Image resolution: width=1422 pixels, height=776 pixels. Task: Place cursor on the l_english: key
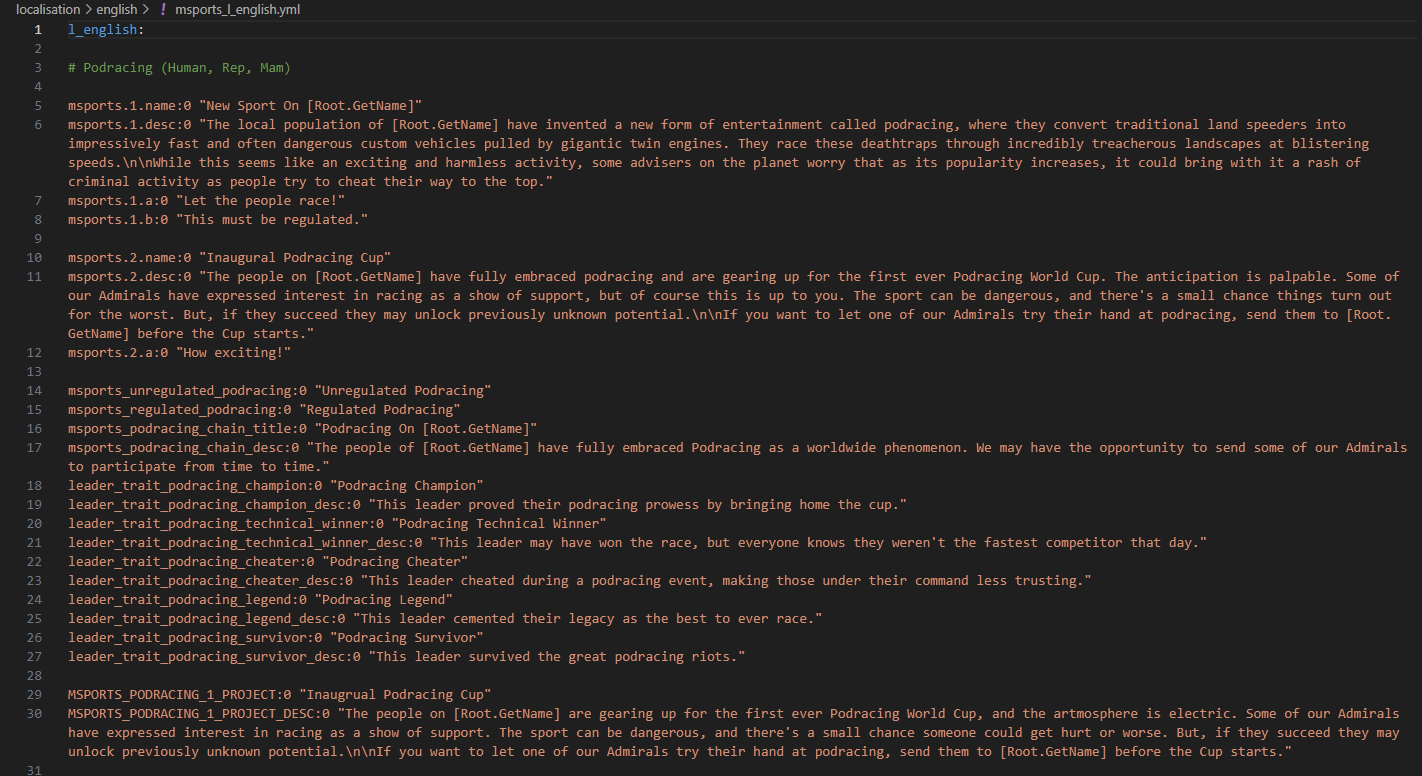pyautogui.click(x=106, y=29)
